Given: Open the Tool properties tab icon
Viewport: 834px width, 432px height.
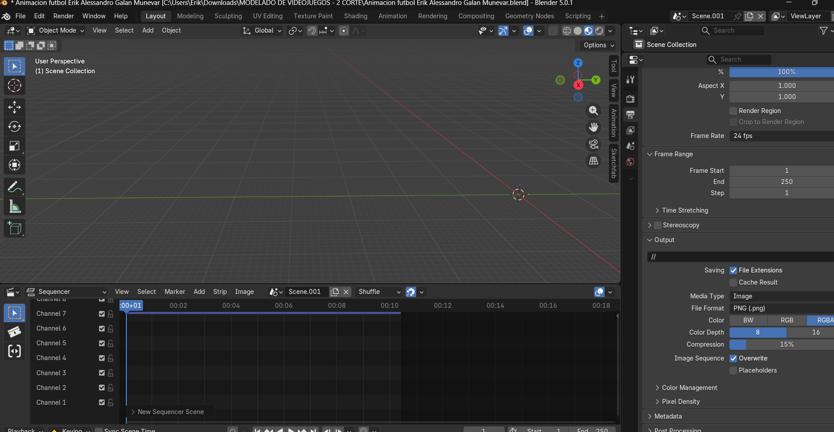Looking at the screenshot, I should tap(630, 79).
